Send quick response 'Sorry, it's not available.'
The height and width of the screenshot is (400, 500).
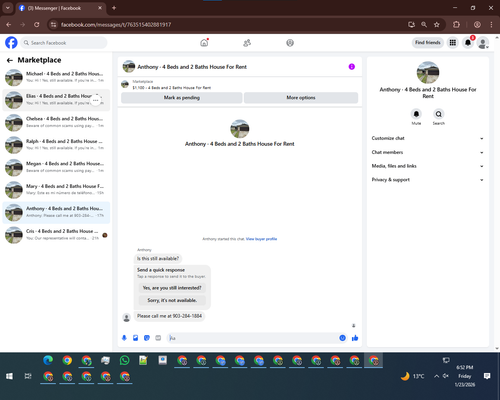click(x=172, y=300)
